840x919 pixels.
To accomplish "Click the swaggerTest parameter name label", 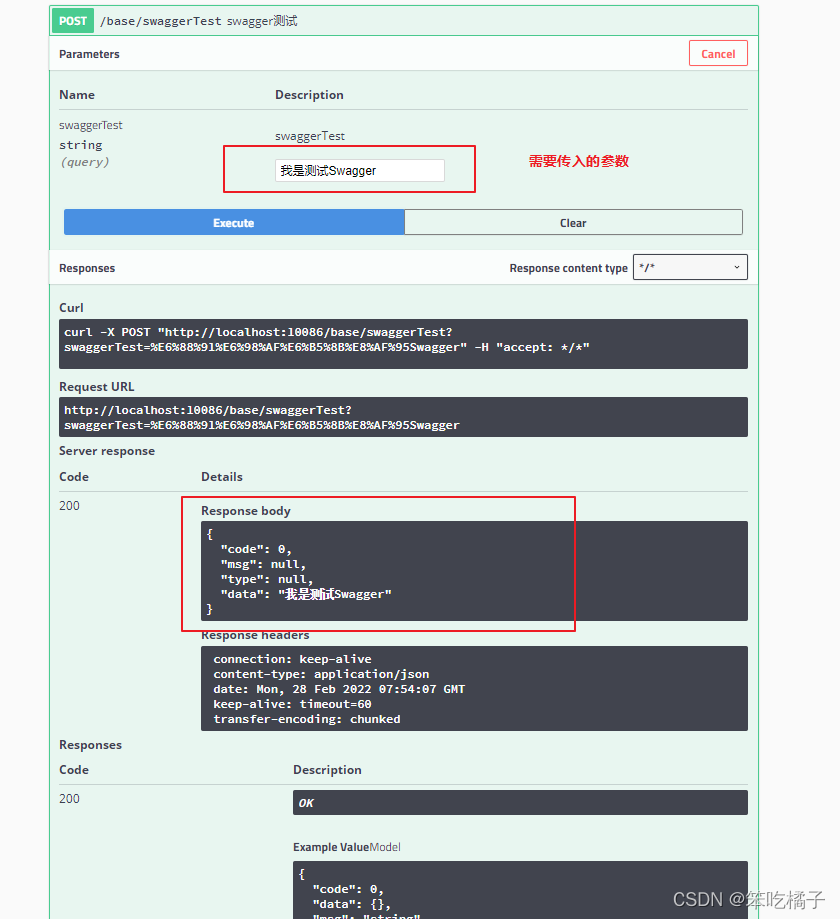I will click(91, 125).
